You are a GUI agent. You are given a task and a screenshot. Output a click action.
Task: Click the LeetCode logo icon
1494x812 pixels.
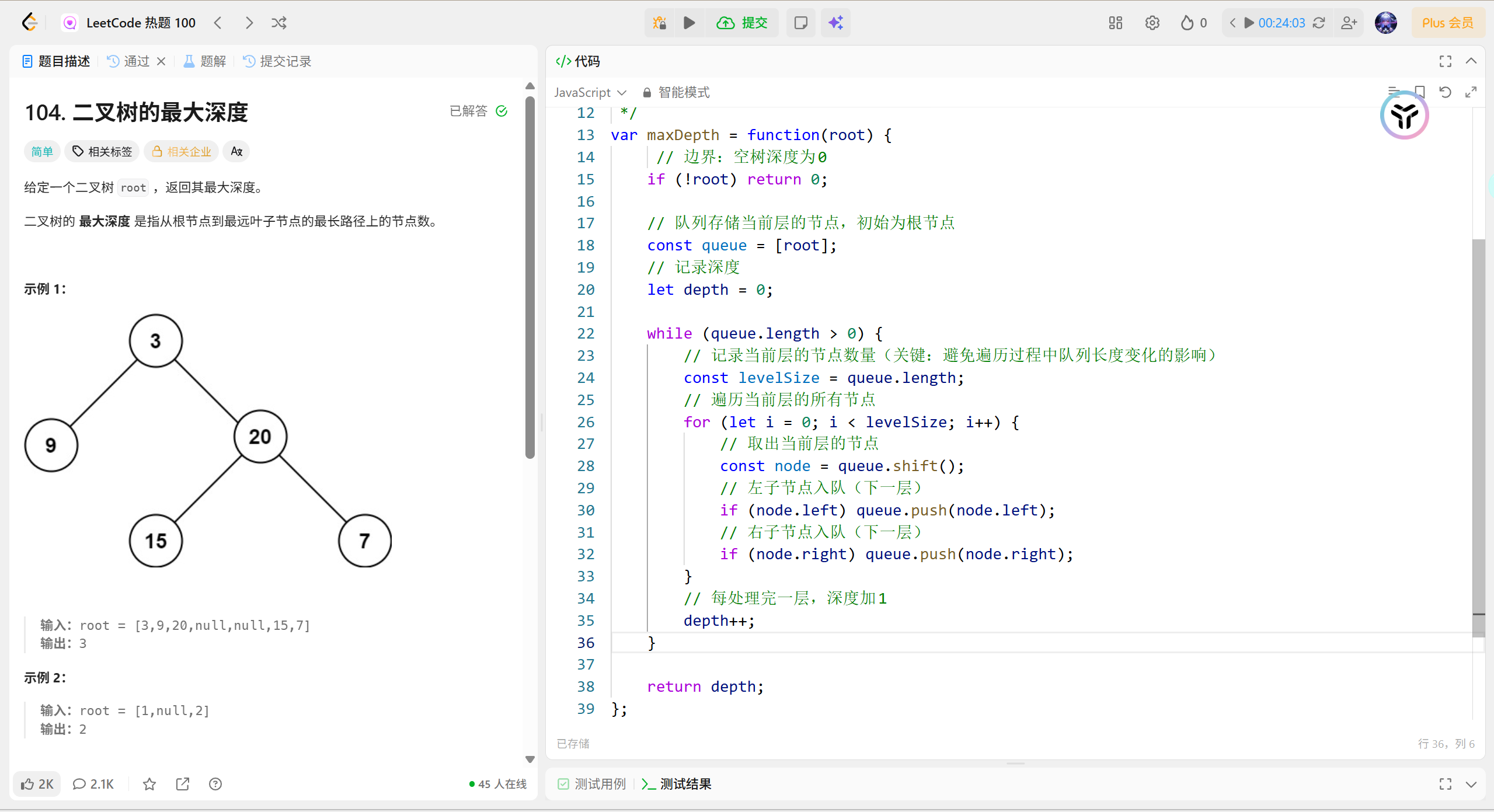pyautogui.click(x=29, y=23)
